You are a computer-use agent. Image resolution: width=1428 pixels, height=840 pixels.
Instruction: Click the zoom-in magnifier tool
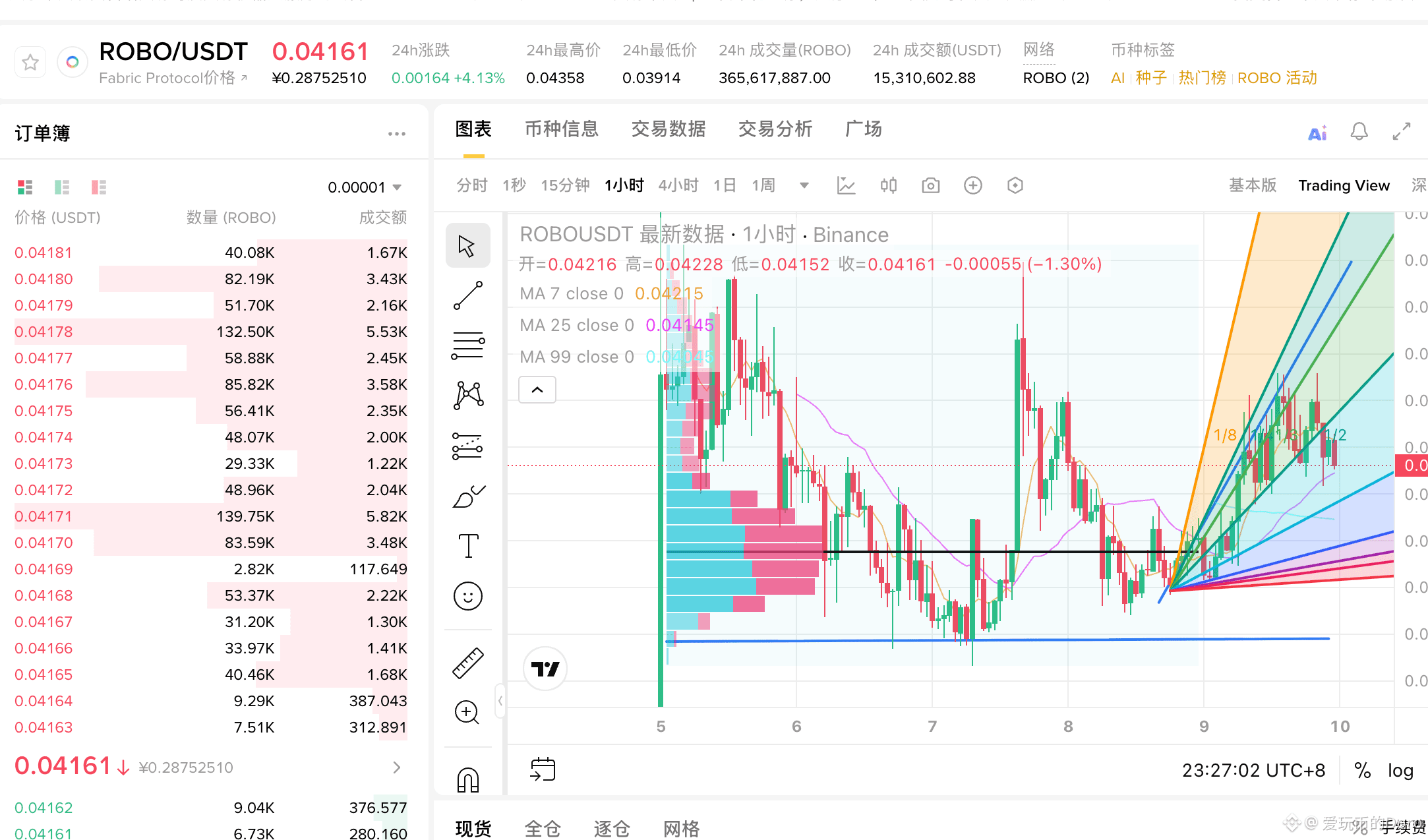tap(467, 712)
